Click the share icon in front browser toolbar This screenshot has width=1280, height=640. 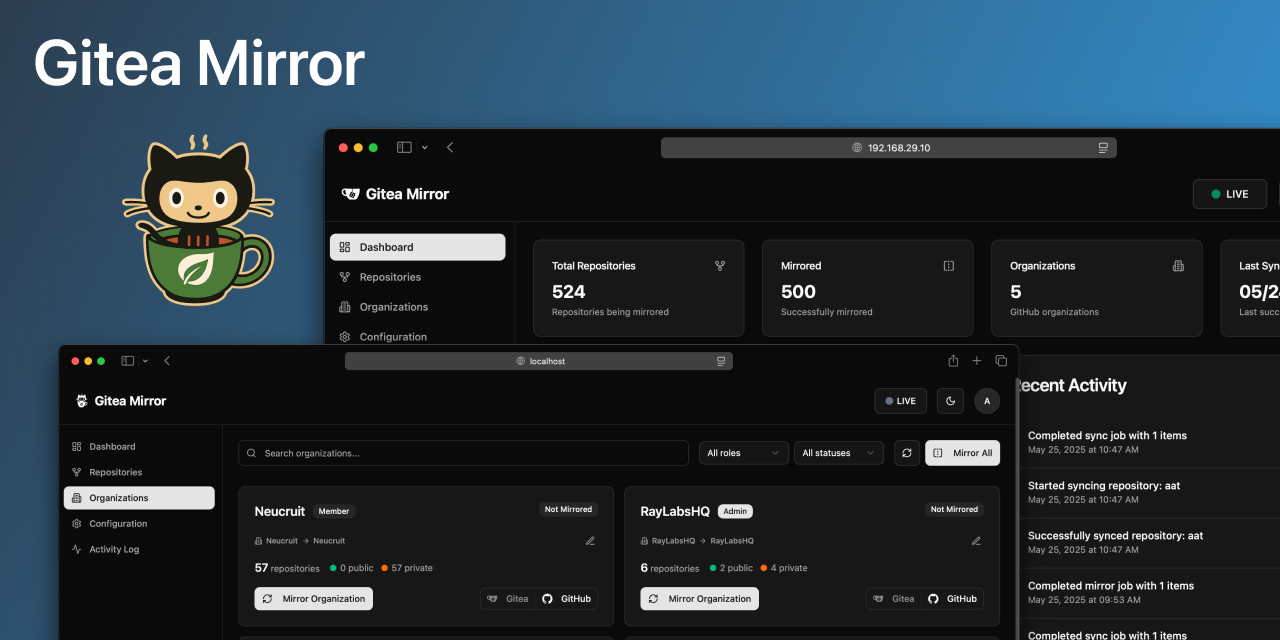tap(953, 361)
